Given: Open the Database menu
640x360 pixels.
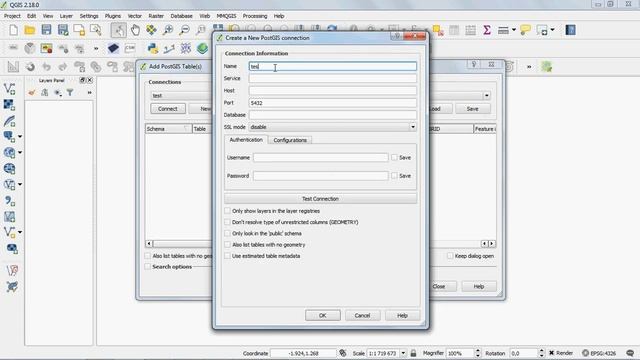Looking at the screenshot, I should coord(181,16).
